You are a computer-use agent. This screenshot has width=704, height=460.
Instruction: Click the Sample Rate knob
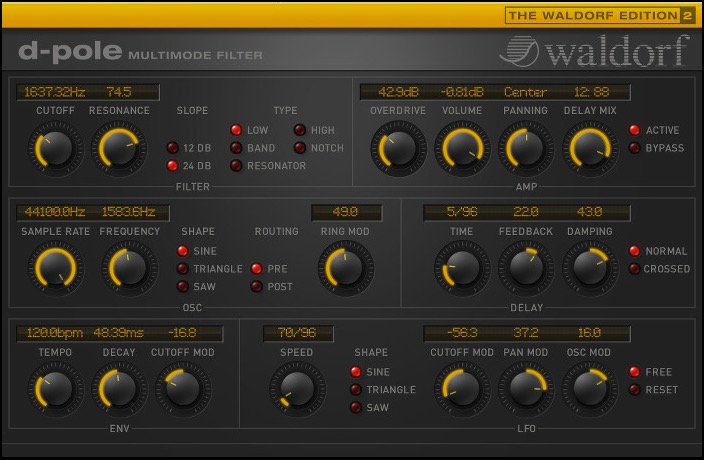point(56,268)
